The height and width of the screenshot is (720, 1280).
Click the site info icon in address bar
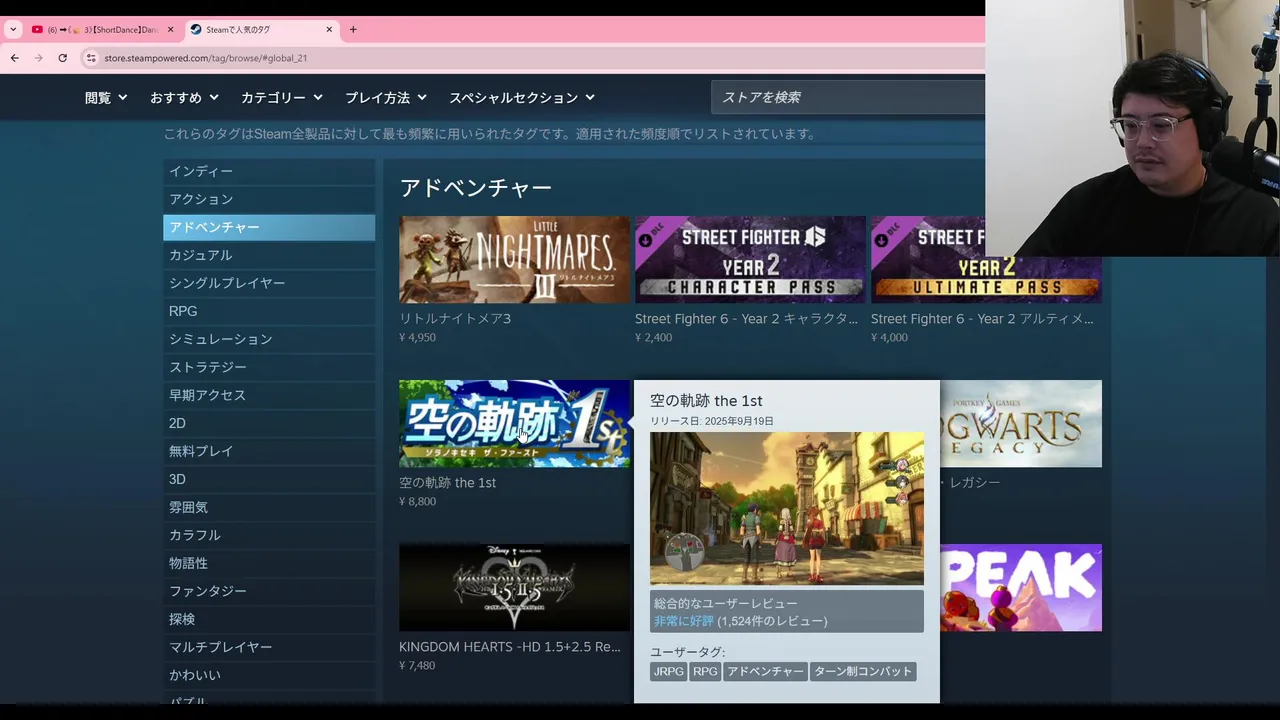pyautogui.click(x=91, y=58)
